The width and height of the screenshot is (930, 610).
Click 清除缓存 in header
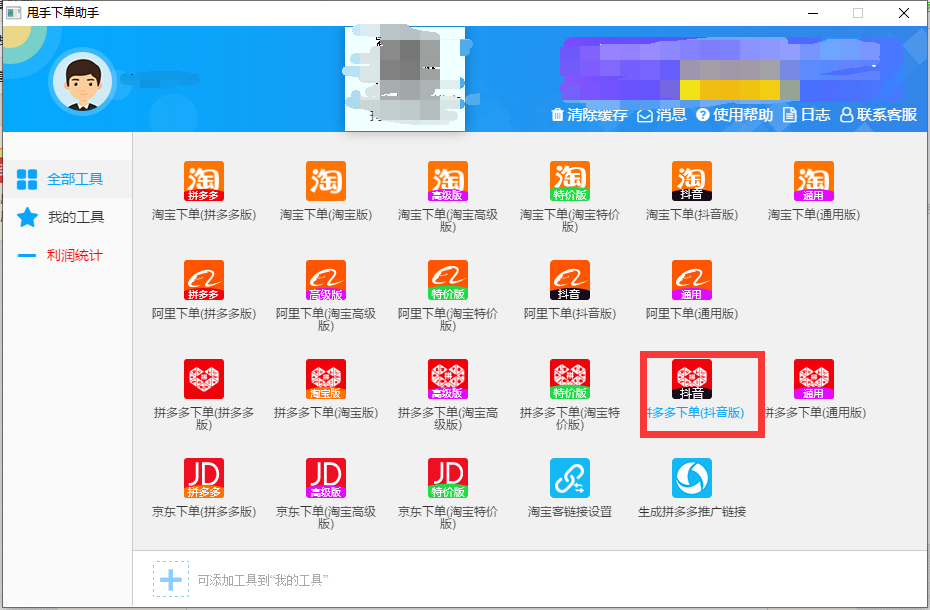coord(590,115)
